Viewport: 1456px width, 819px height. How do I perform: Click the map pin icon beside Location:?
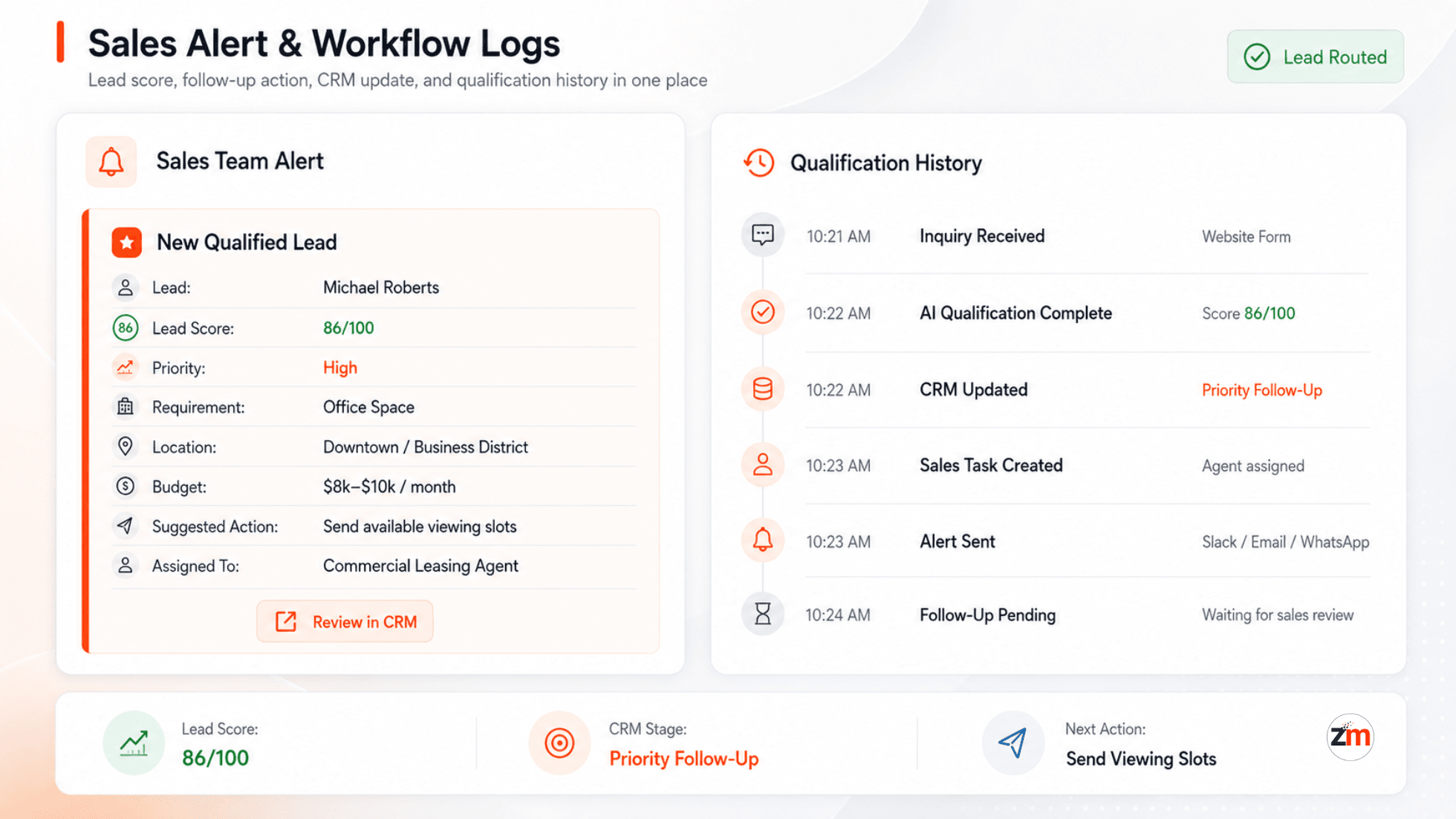126,446
